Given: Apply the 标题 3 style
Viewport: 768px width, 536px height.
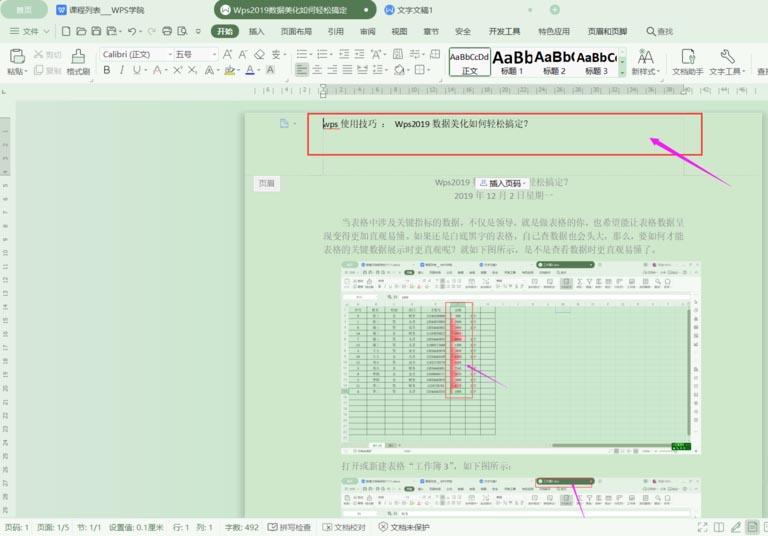Looking at the screenshot, I should coord(597,62).
